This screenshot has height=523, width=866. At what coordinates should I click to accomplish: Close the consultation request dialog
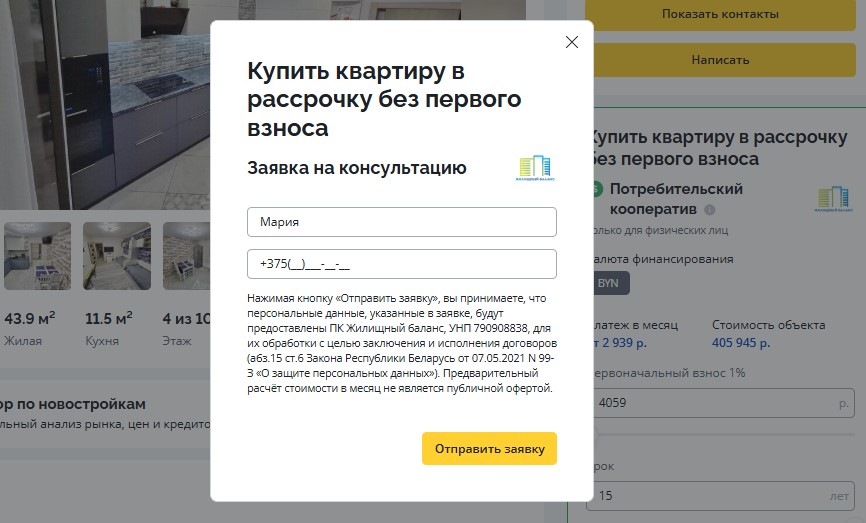pyautogui.click(x=572, y=42)
